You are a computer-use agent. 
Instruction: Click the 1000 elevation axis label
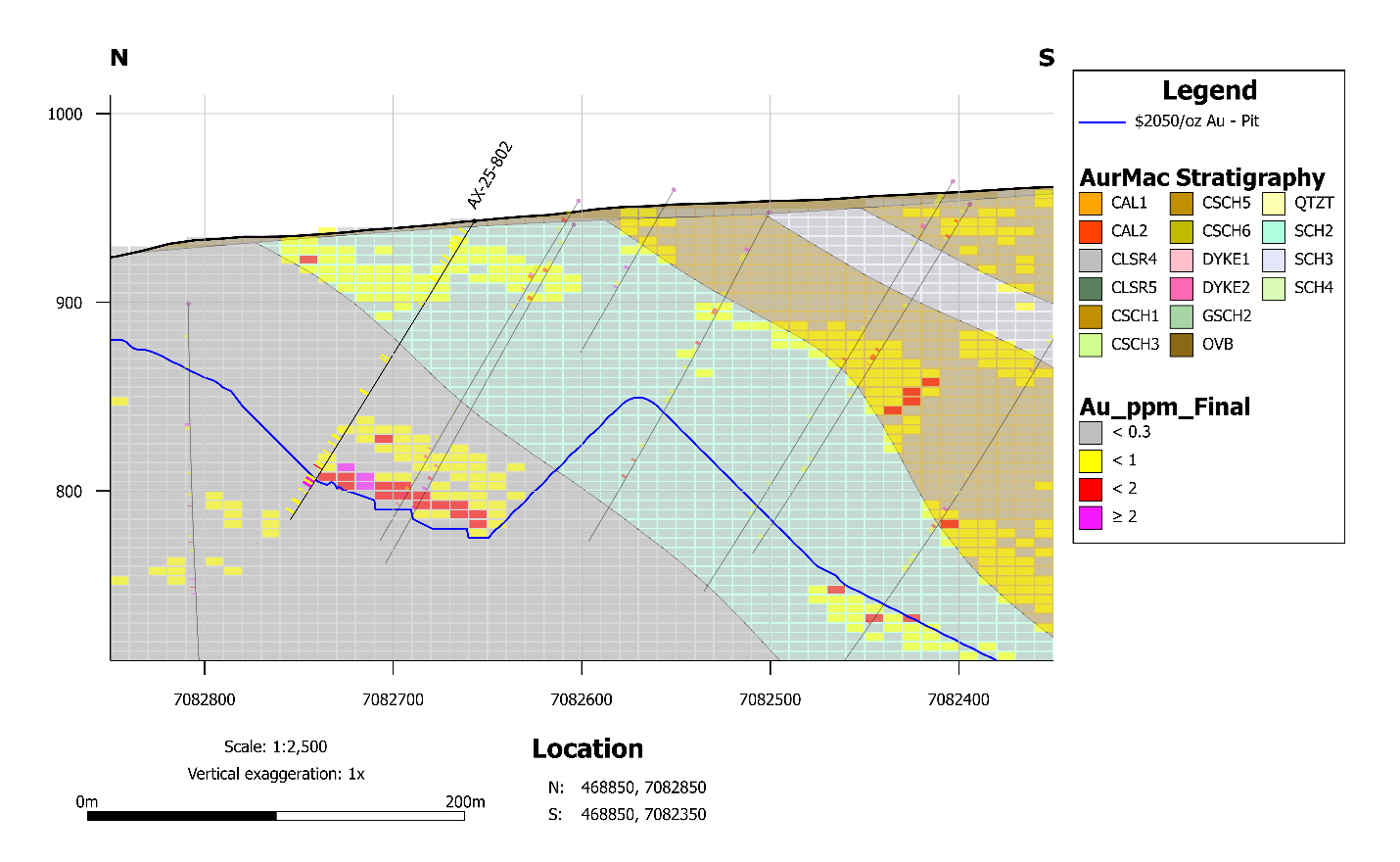pos(66,115)
